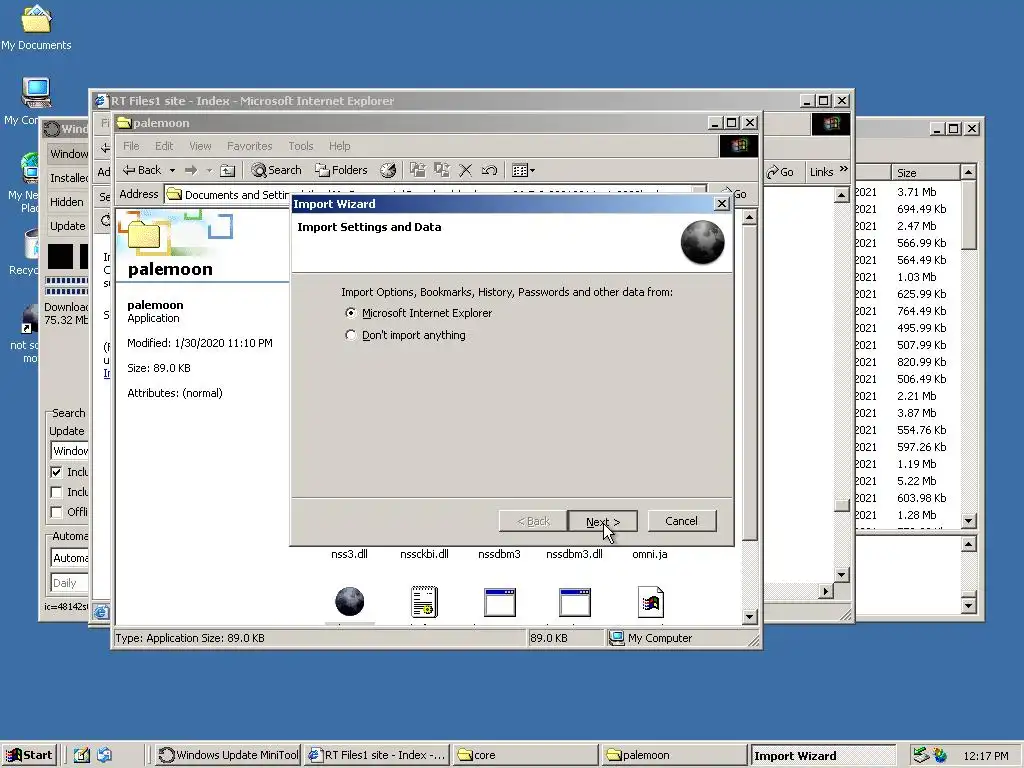Click the Move To icon in toolbar
Viewport: 1024px width, 768px height.
417,170
